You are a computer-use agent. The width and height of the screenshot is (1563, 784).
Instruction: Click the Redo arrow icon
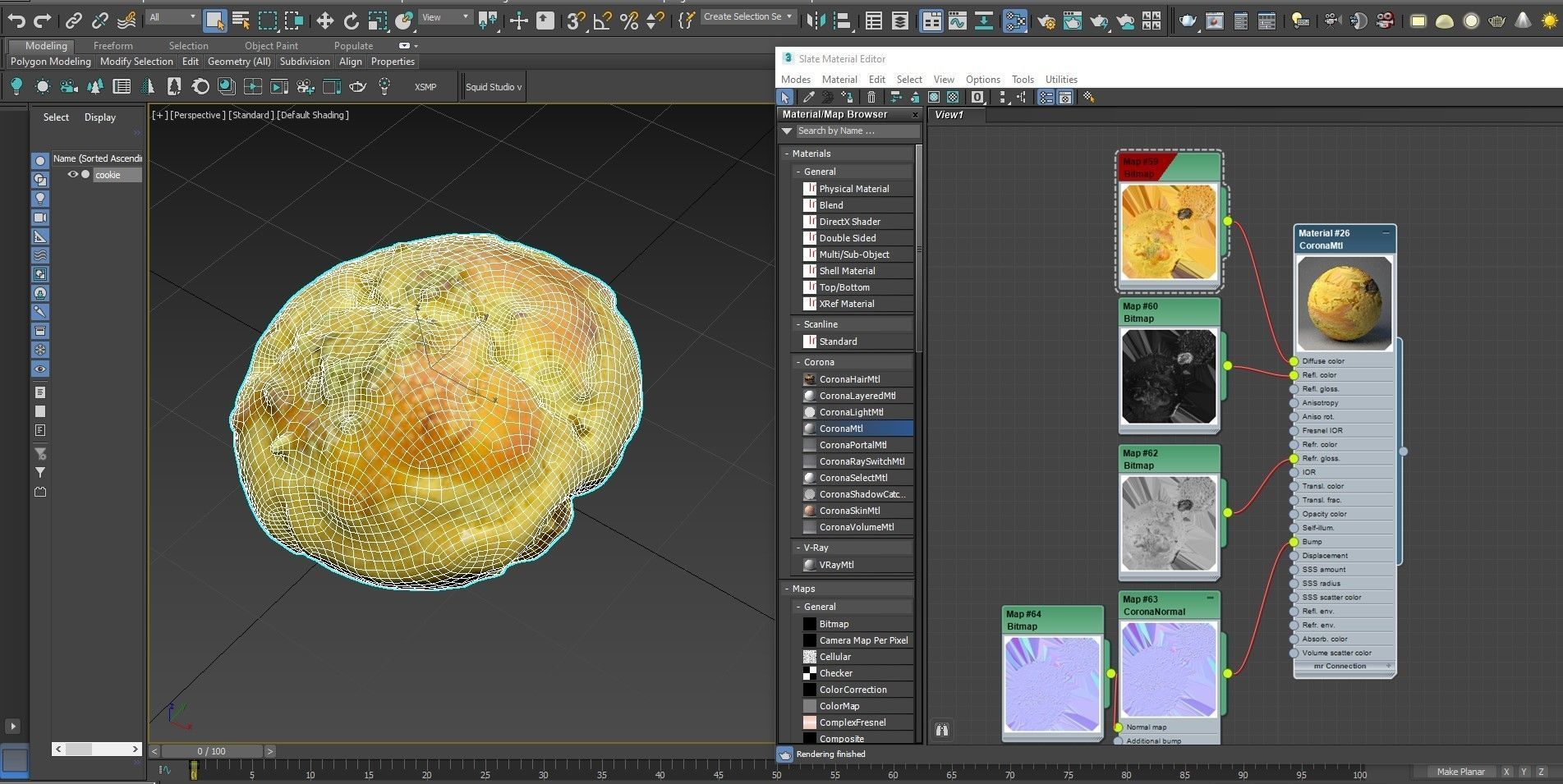click(43, 21)
